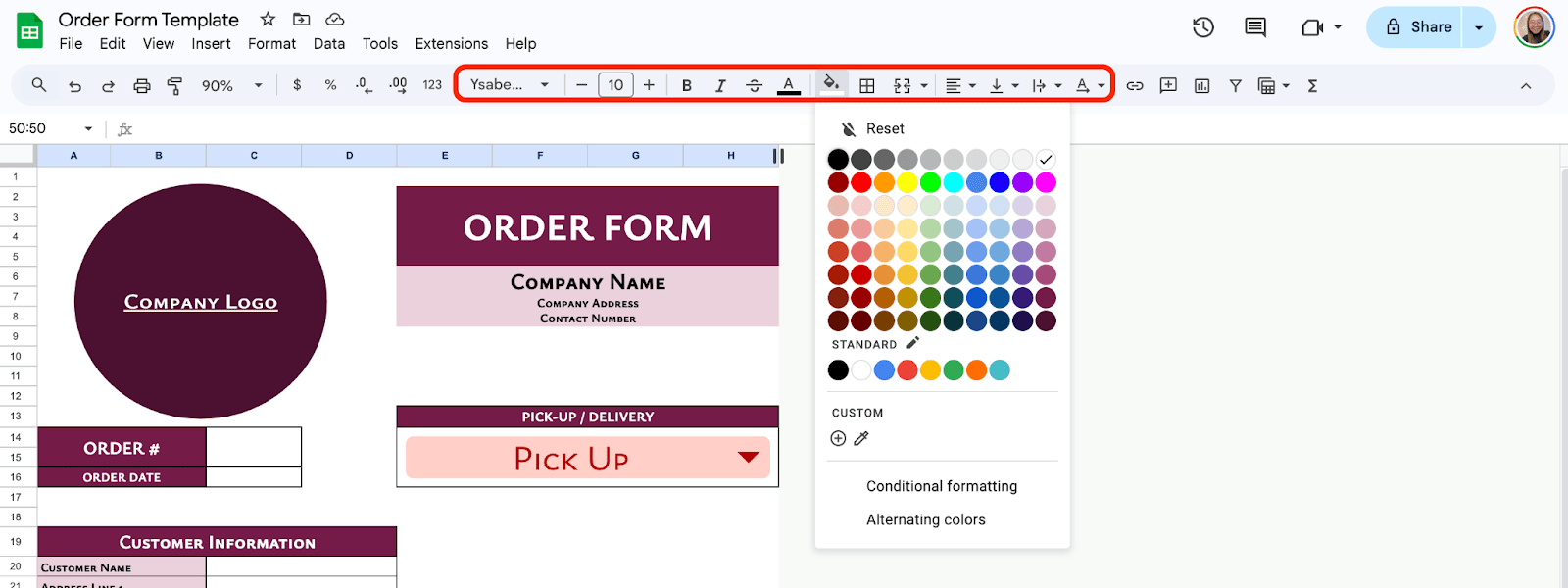Toggle italic formatting

coord(720,86)
